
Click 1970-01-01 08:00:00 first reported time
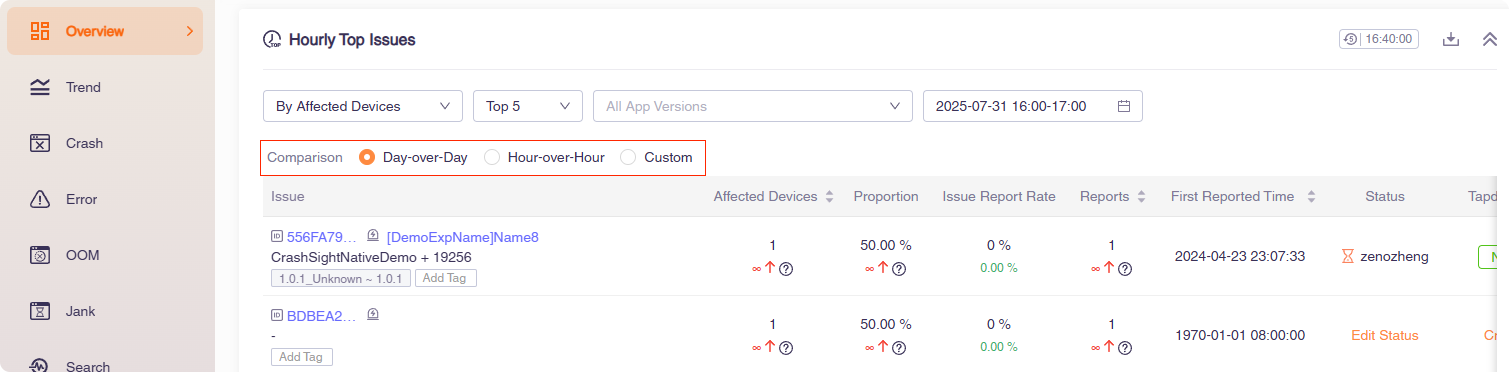tap(1240, 335)
